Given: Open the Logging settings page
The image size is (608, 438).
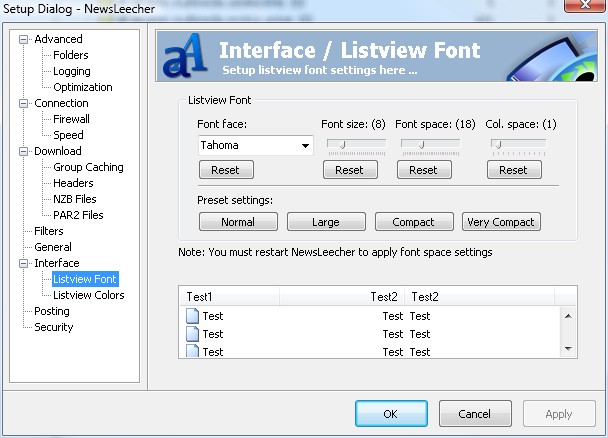Looking at the screenshot, I should 72,71.
